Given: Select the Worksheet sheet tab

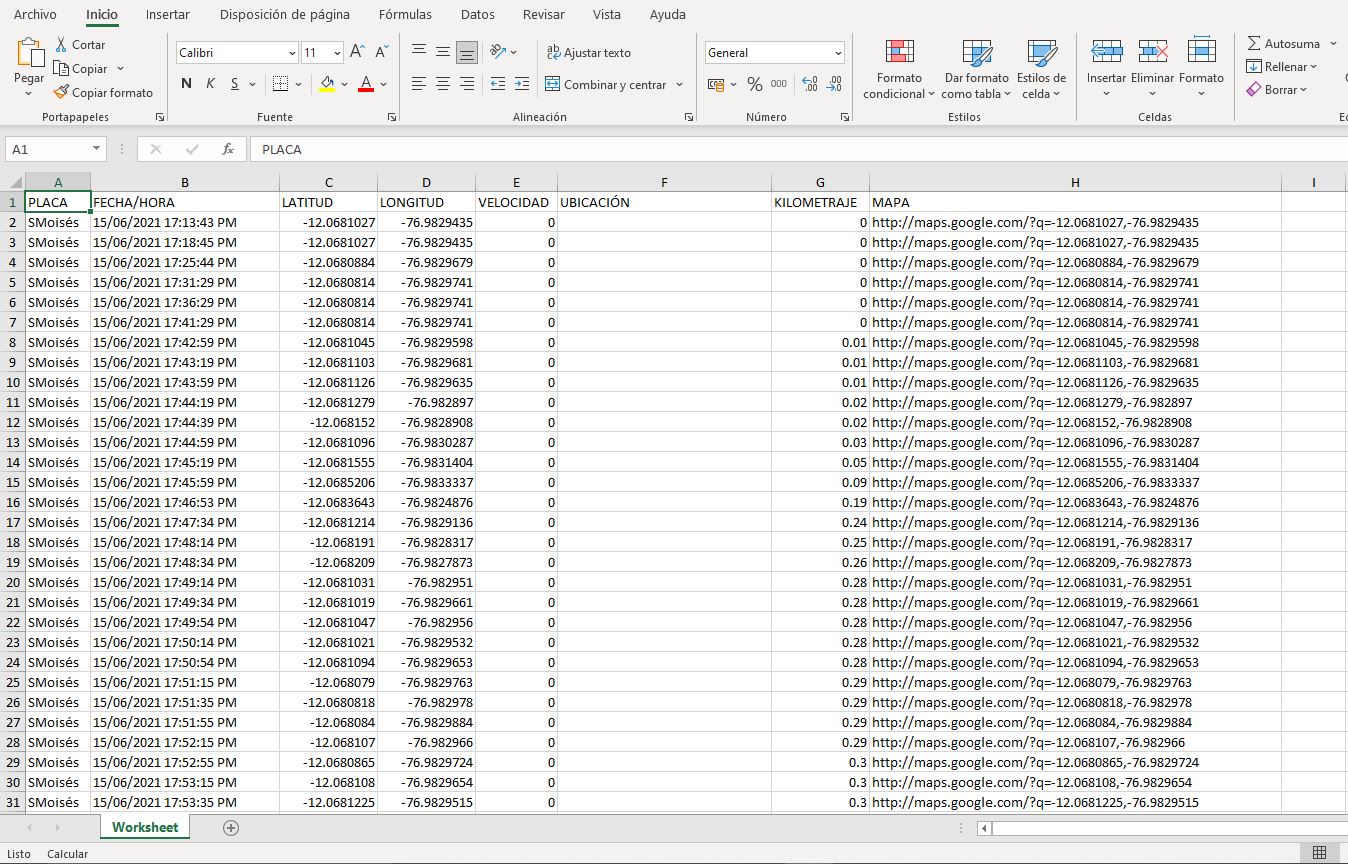Looking at the screenshot, I should pos(145,827).
